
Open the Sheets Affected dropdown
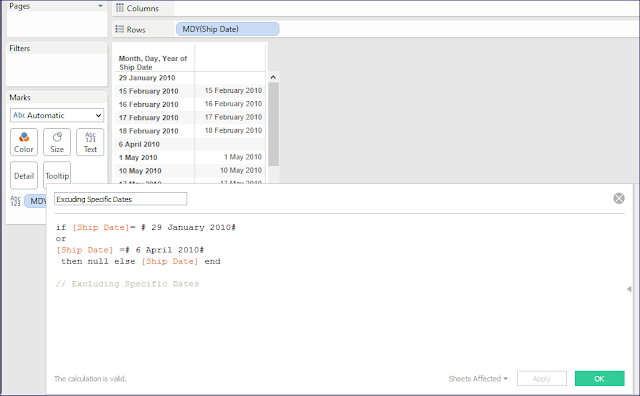click(478, 379)
